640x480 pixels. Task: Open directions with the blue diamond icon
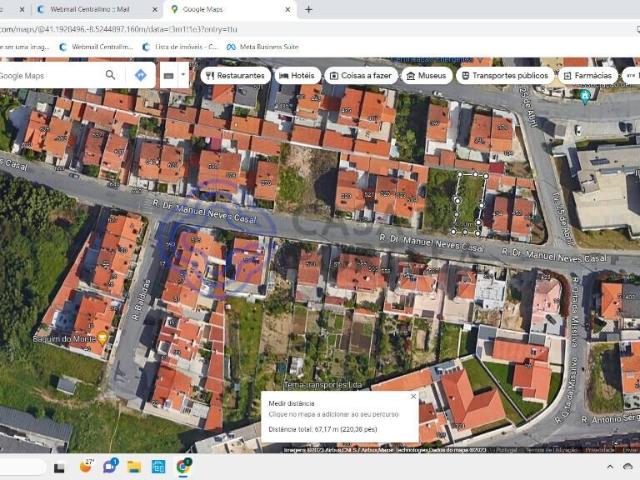coord(140,76)
